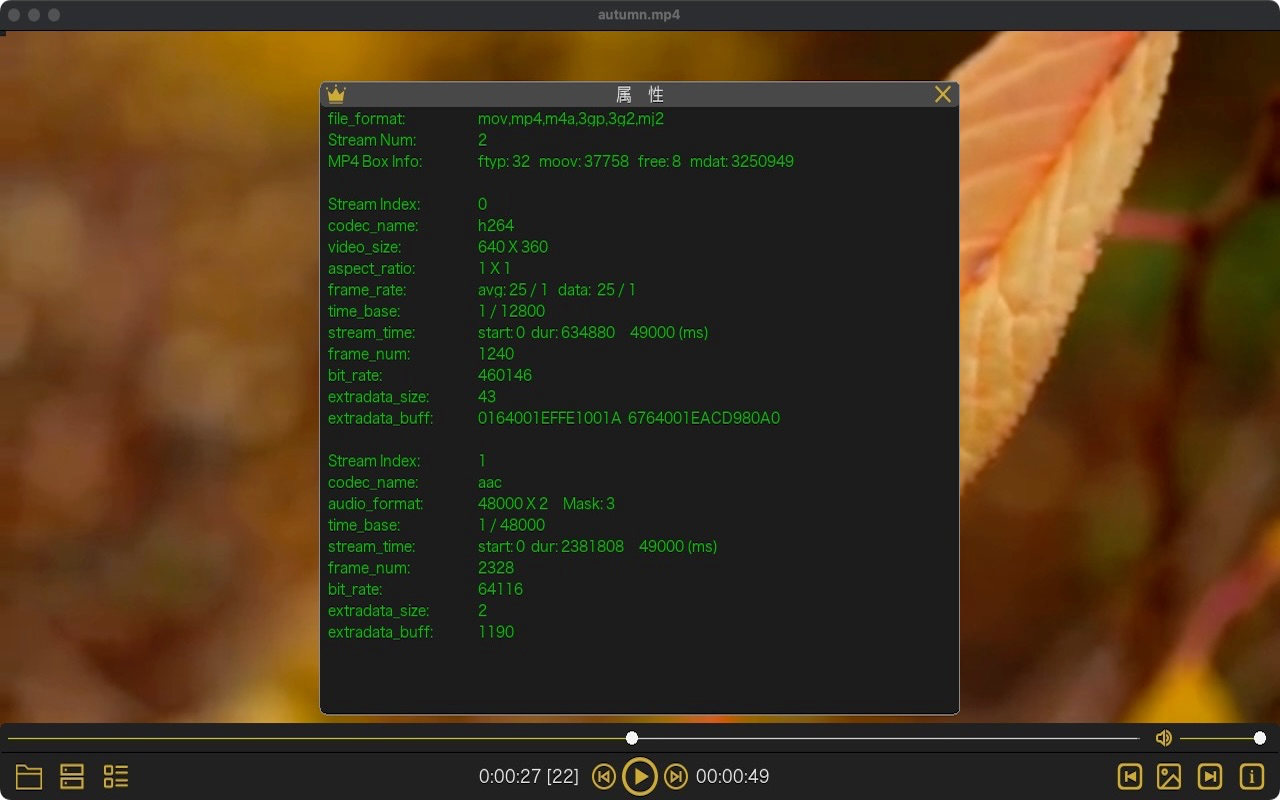This screenshot has height=800, width=1280.
Task: Click the bit_rate value 64116
Action: 500,589
